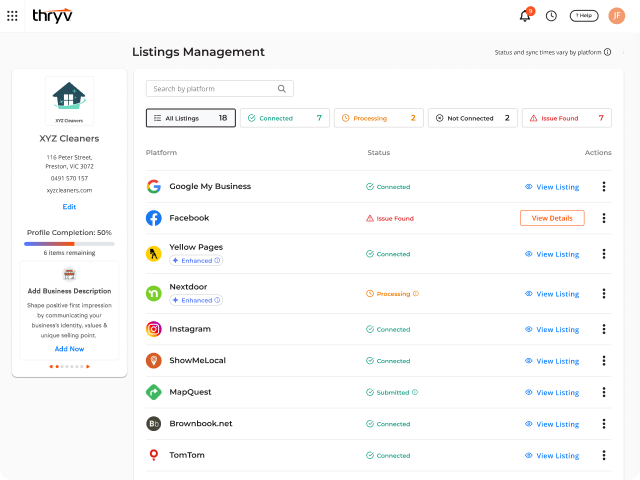
Task: Click the Thryv logo
Action: click(52, 16)
